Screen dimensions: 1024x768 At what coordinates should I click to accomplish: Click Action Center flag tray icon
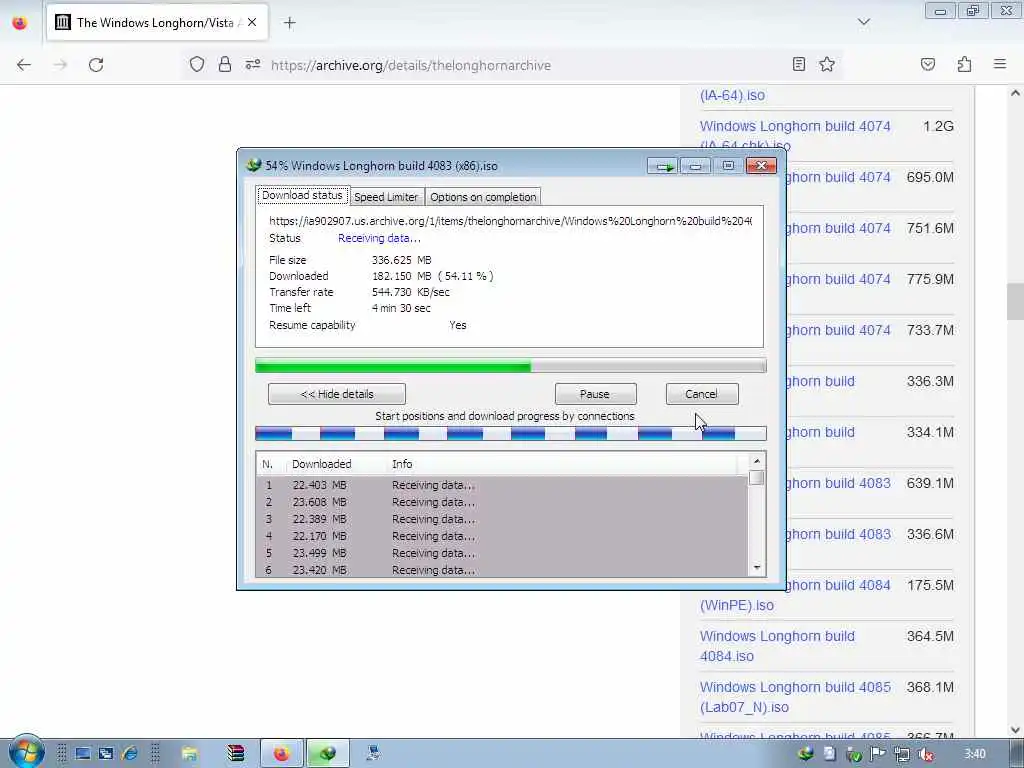click(877, 754)
